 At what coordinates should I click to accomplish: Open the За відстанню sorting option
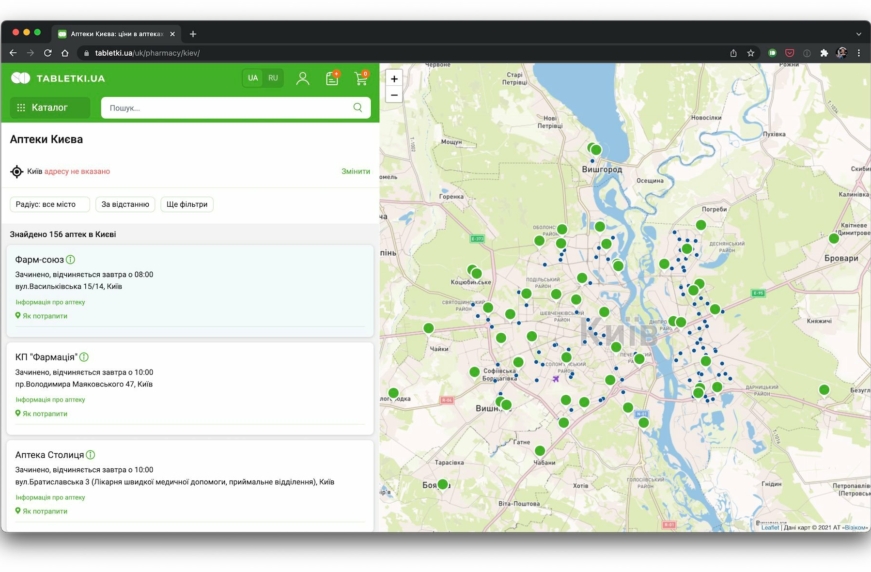(x=125, y=204)
